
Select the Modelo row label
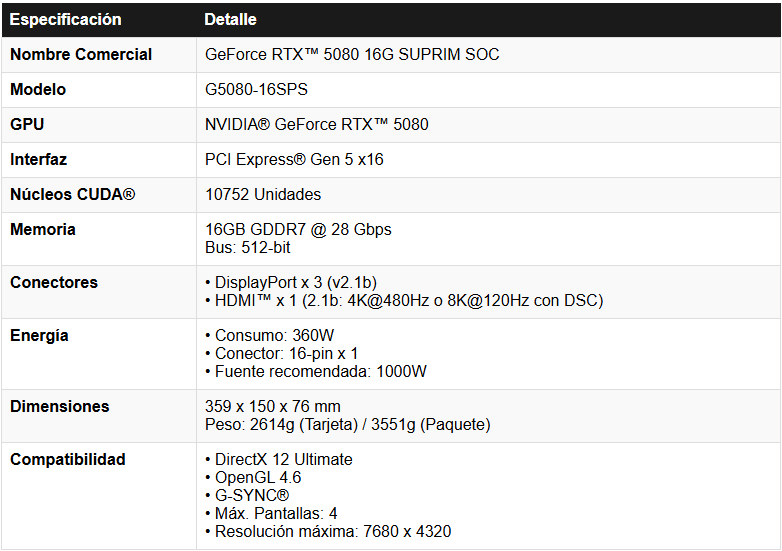[38, 89]
